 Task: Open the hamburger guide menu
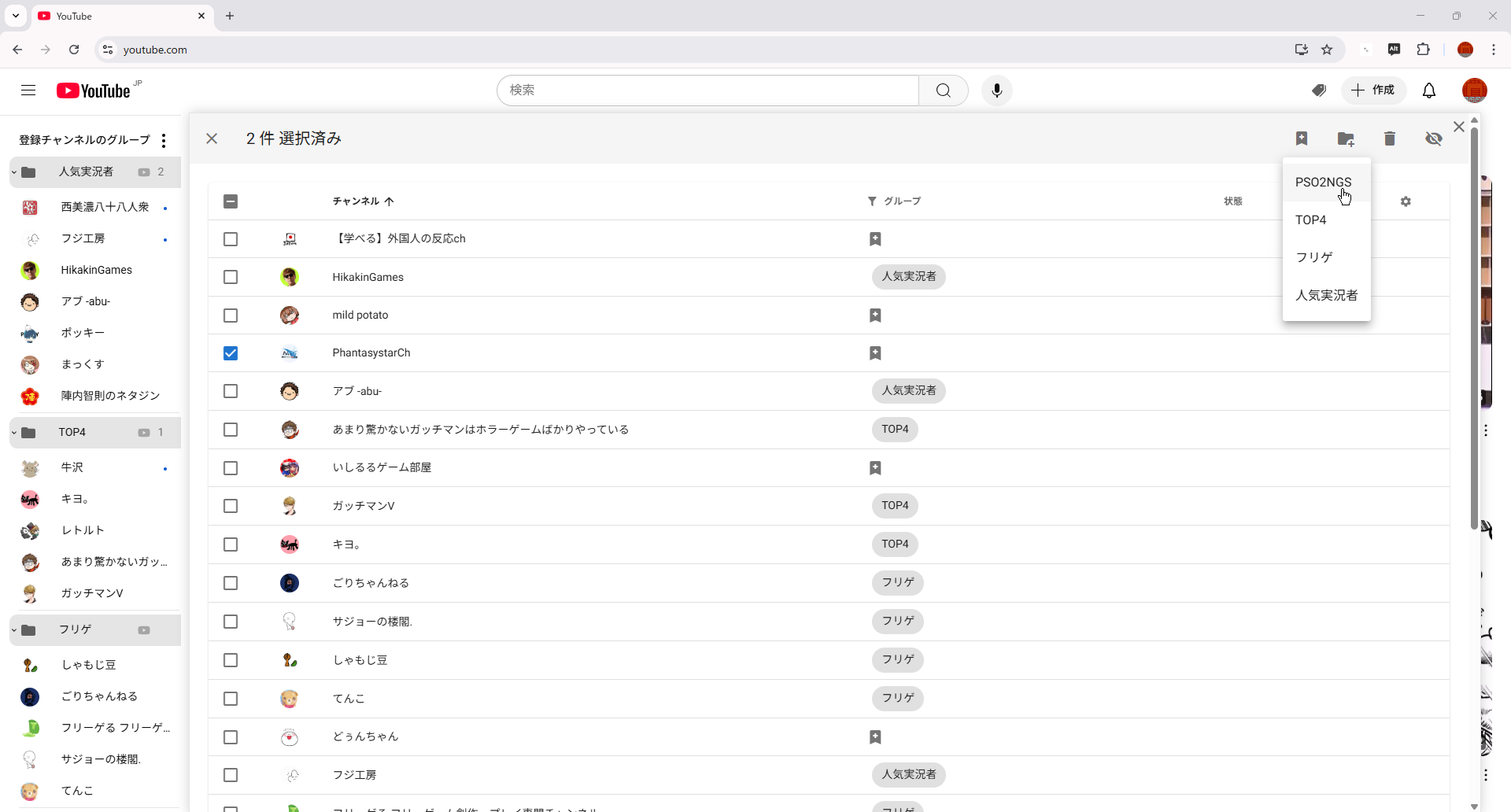click(28, 90)
